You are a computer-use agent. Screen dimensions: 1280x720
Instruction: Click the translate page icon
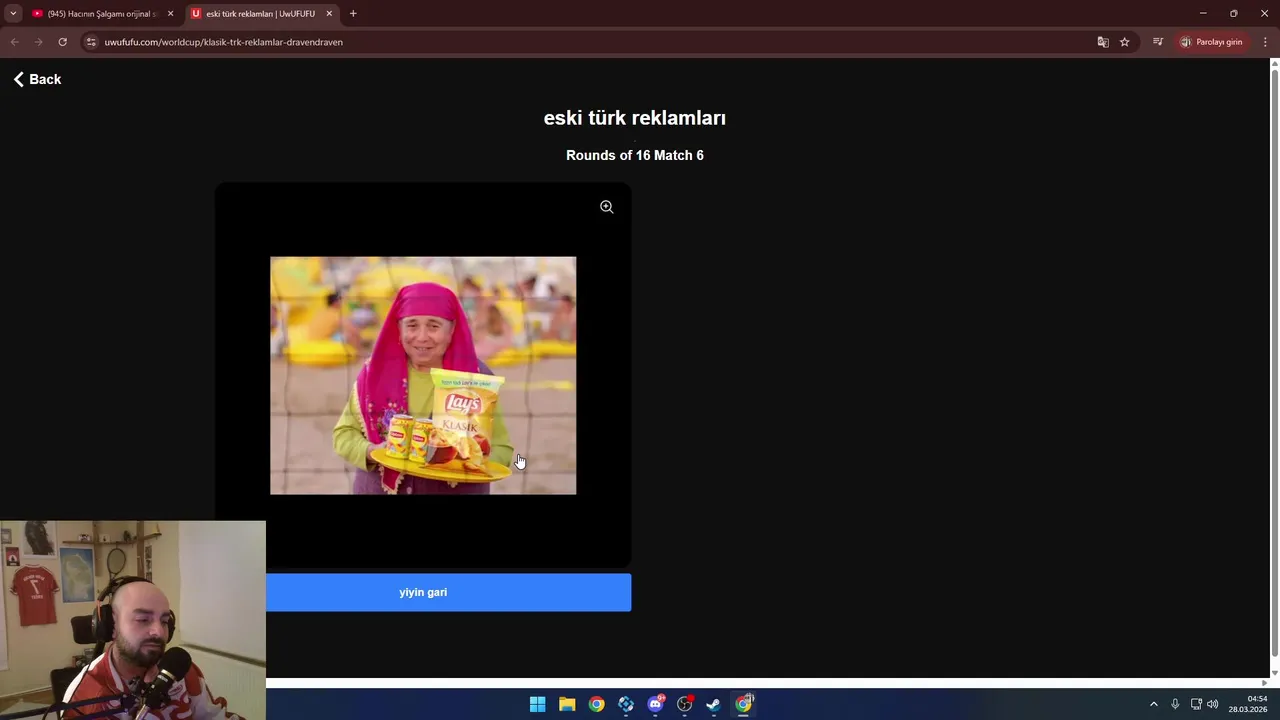tap(1103, 42)
